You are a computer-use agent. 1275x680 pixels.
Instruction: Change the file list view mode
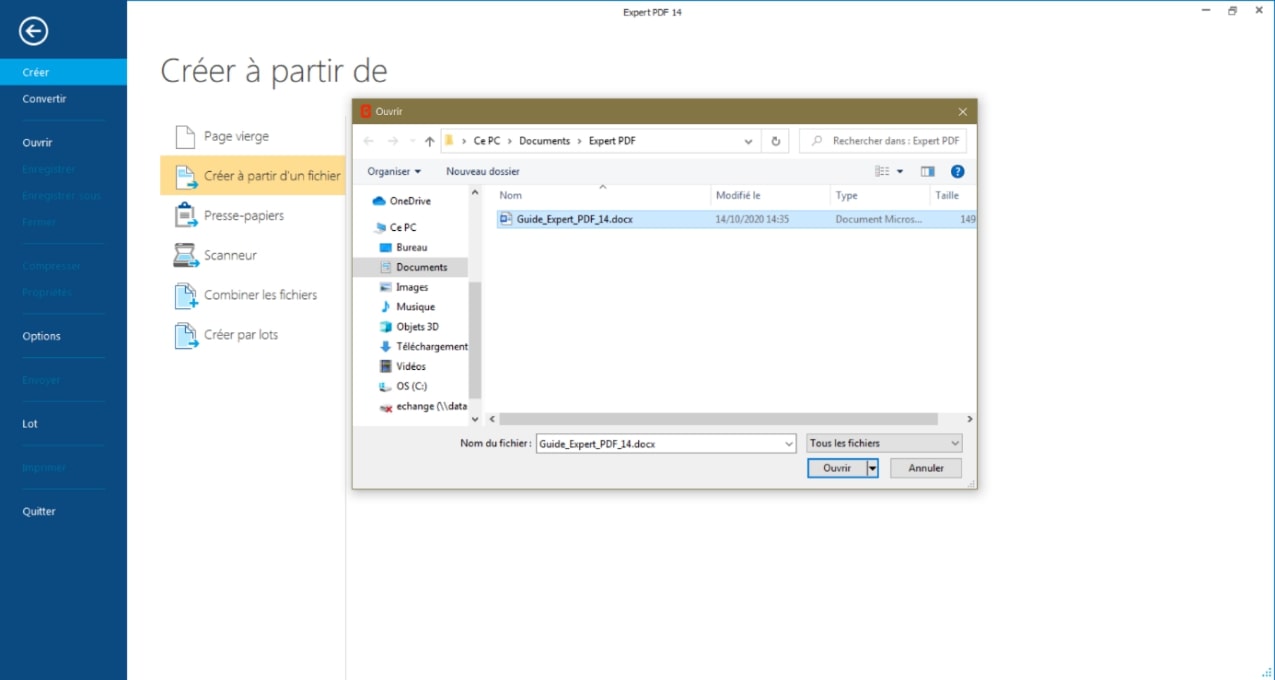tap(884, 171)
